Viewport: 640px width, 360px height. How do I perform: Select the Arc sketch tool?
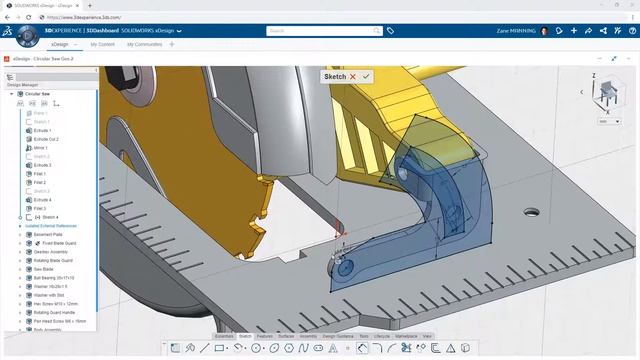[238, 348]
